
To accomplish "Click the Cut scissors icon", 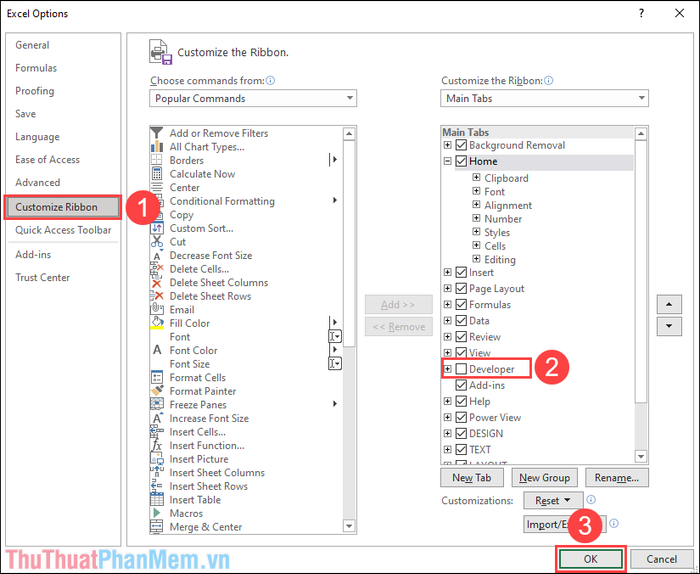I will 157,241.
